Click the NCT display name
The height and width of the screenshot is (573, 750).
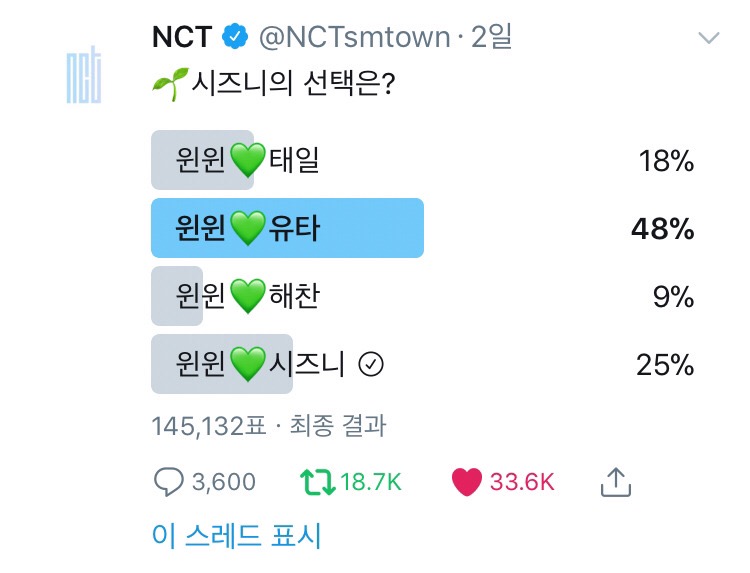tap(181, 38)
